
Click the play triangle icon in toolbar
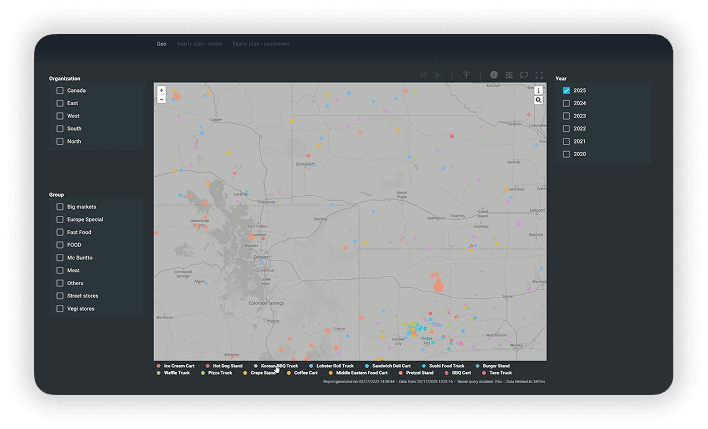438,75
